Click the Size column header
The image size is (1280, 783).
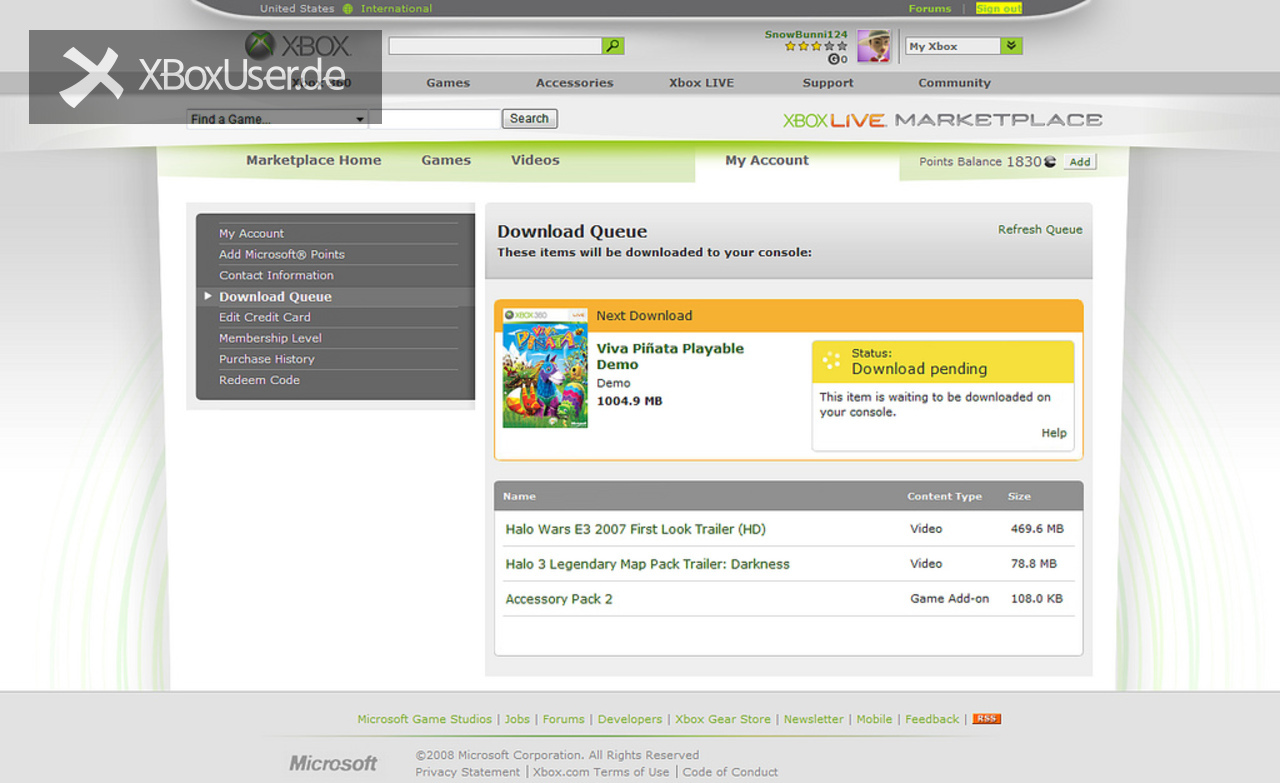click(1019, 496)
